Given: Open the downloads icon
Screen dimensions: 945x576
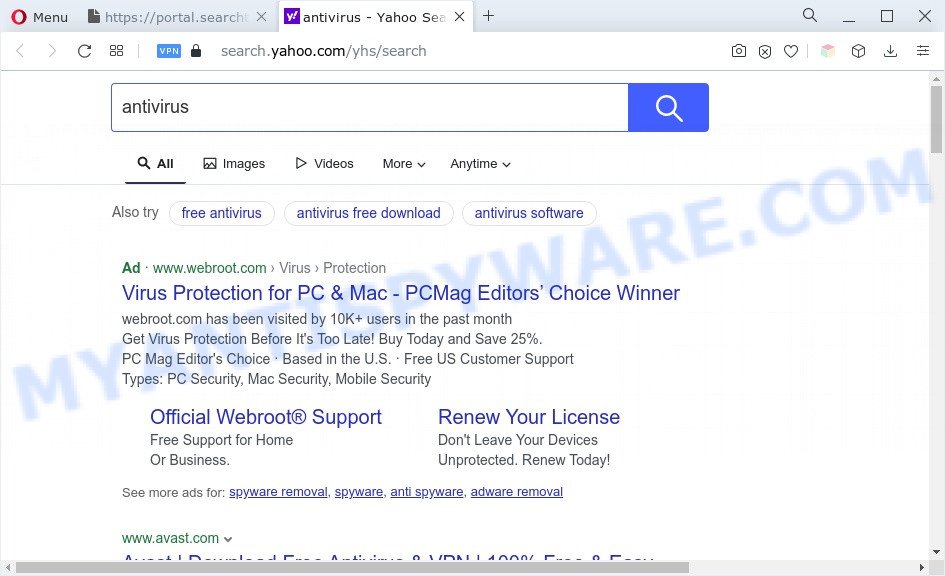Looking at the screenshot, I should click(x=890, y=51).
